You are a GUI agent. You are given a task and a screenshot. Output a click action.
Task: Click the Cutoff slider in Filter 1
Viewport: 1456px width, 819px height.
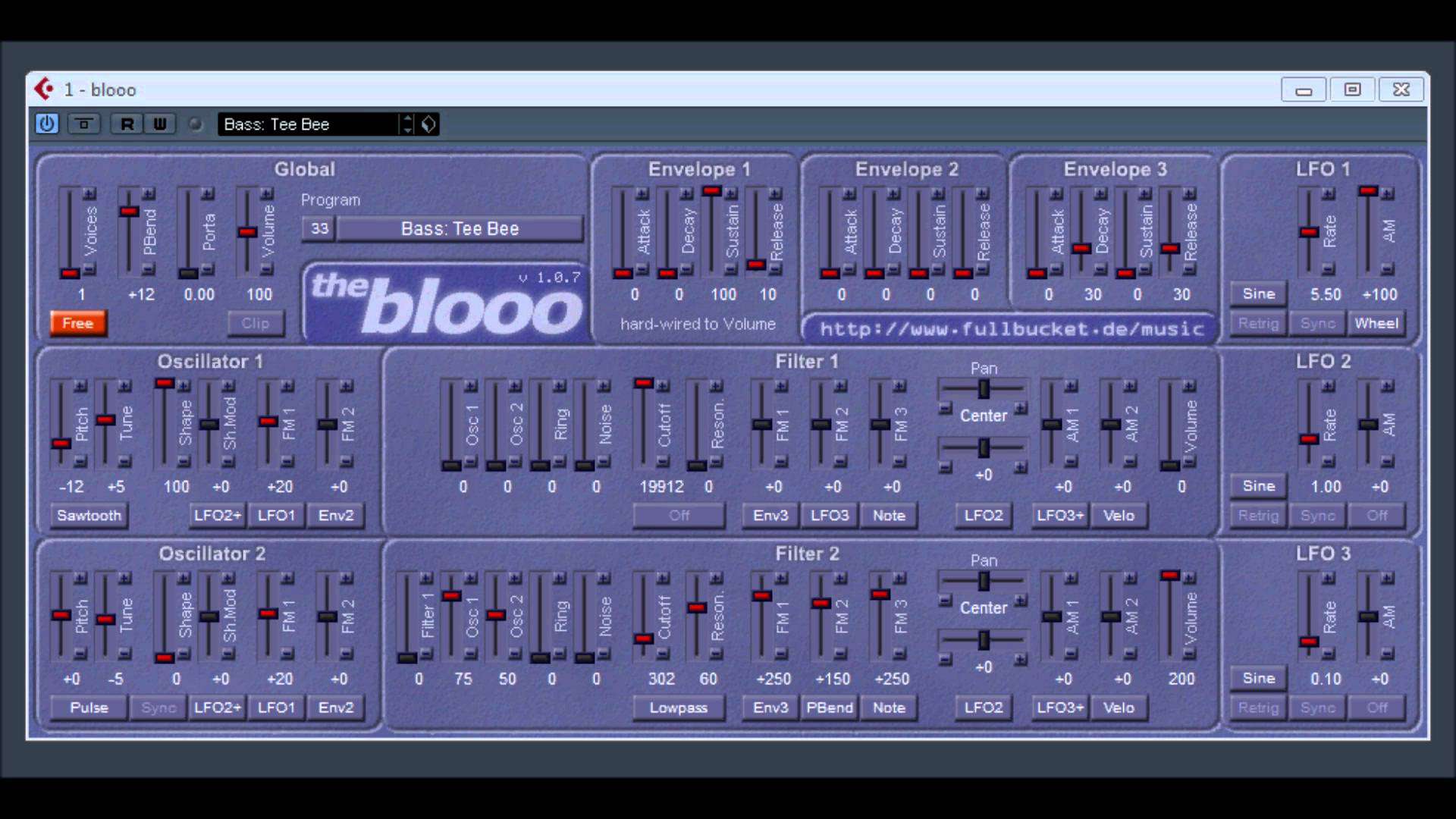point(643,425)
